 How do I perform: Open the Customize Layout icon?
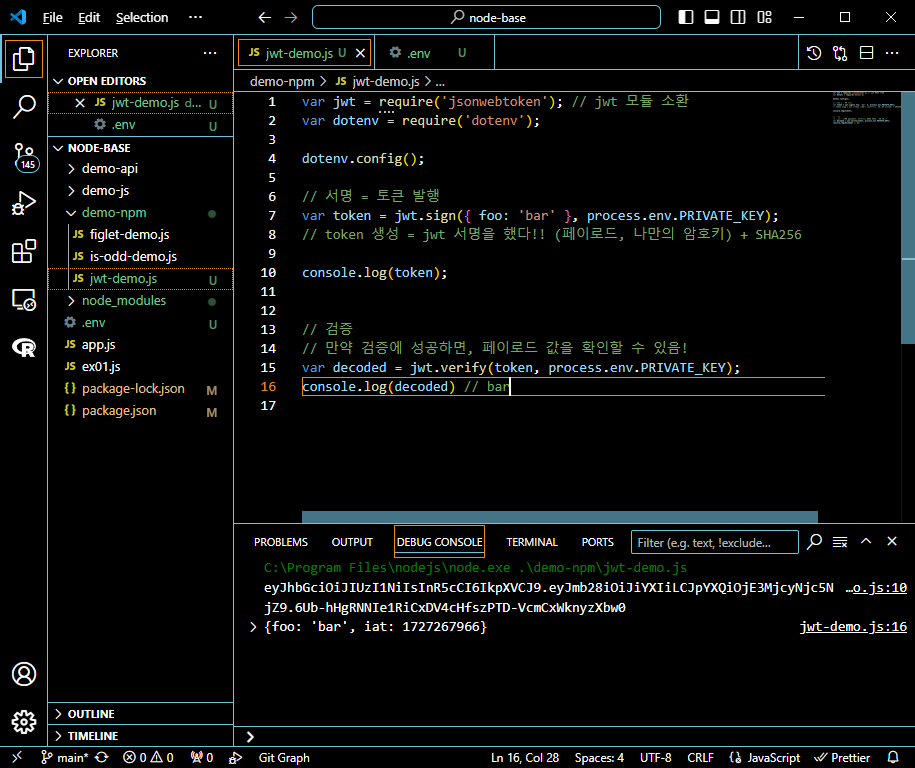point(764,18)
